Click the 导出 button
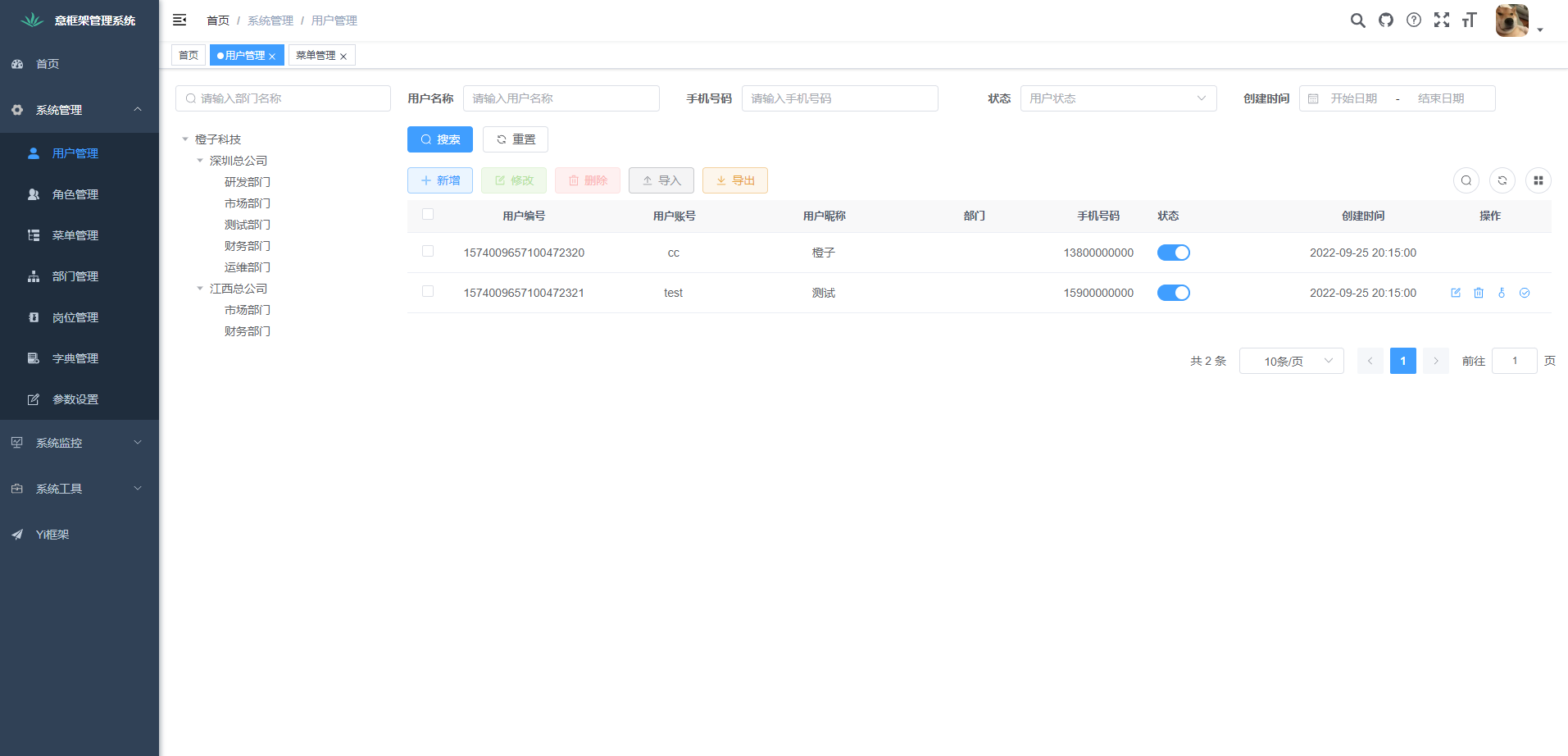 (x=734, y=180)
